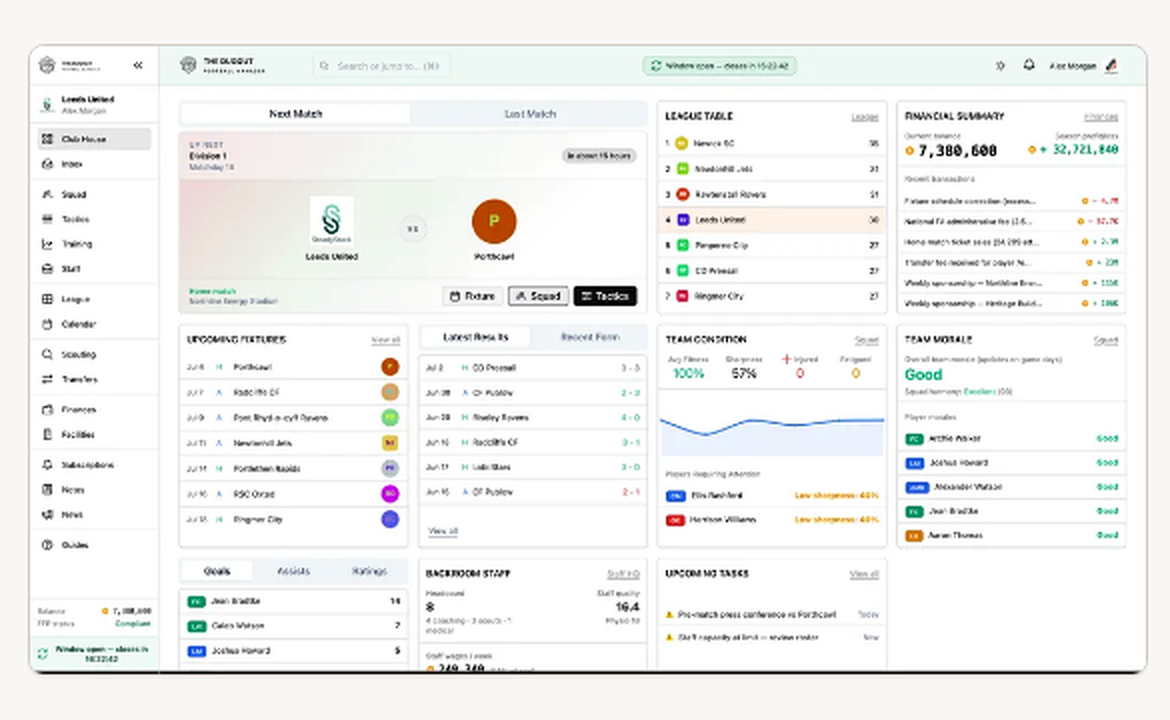Open News in sidebar

[x=94, y=515]
